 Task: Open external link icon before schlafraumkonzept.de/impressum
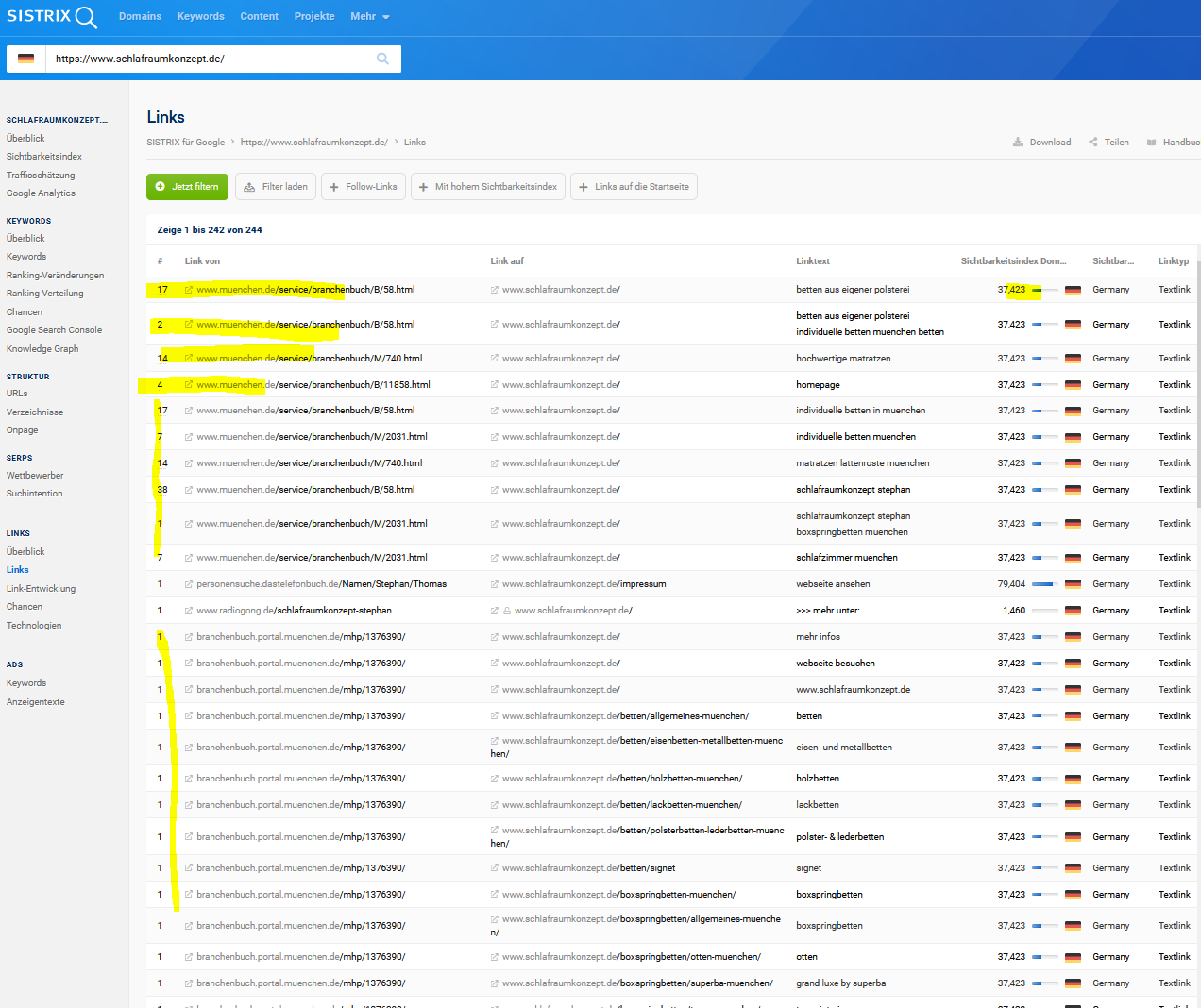coord(495,584)
